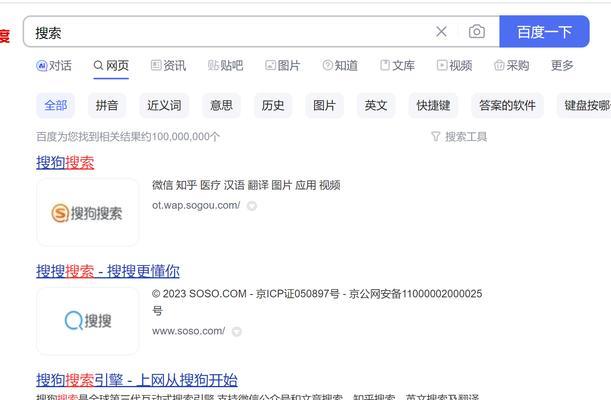Open the www.soso.com URL link
Screen dimensions: 611x400
point(189,331)
